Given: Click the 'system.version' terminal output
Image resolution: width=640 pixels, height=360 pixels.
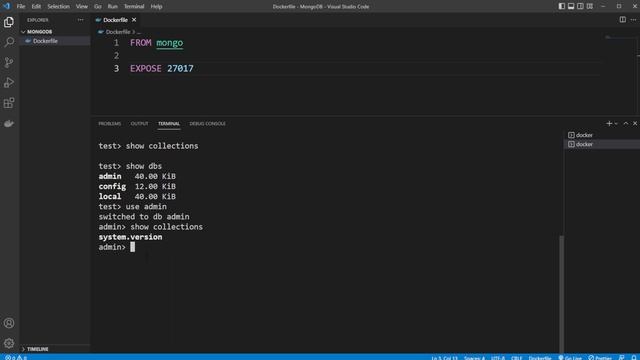Looking at the screenshot, I should coord(130,237).
